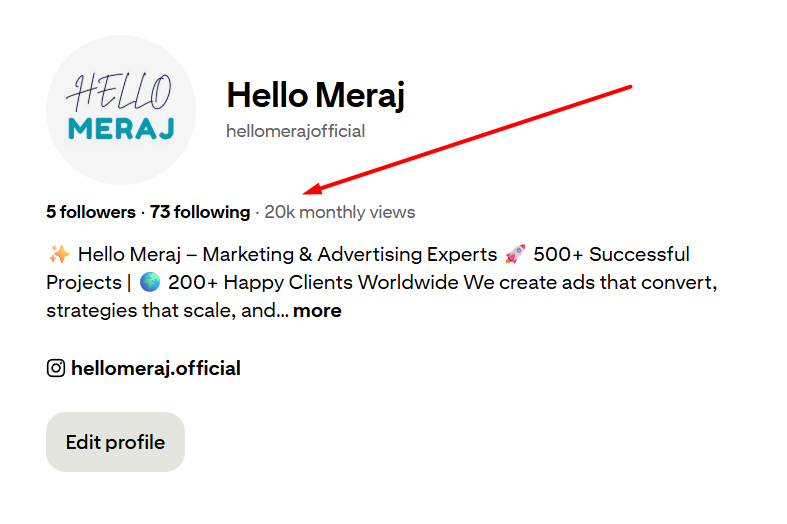Click the sparkles emoji in the bio

coord(57,254)
